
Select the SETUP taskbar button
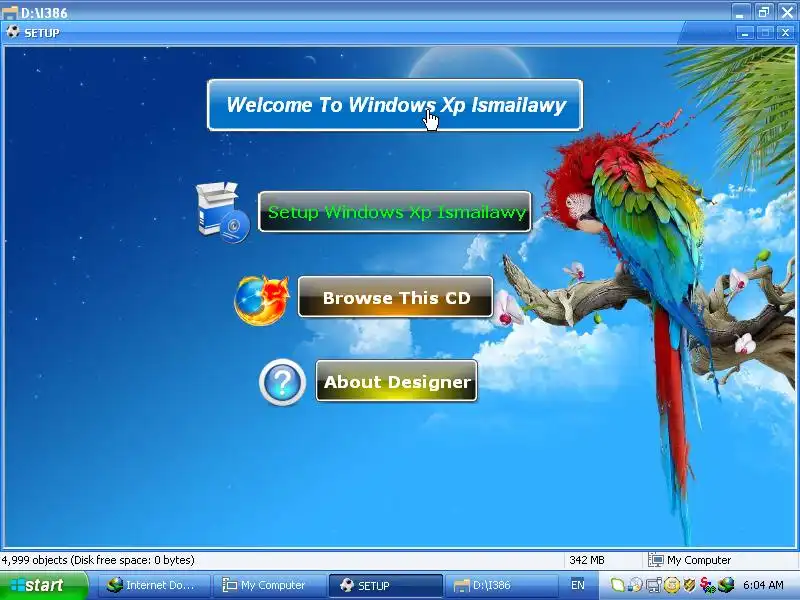click(385, 585)
